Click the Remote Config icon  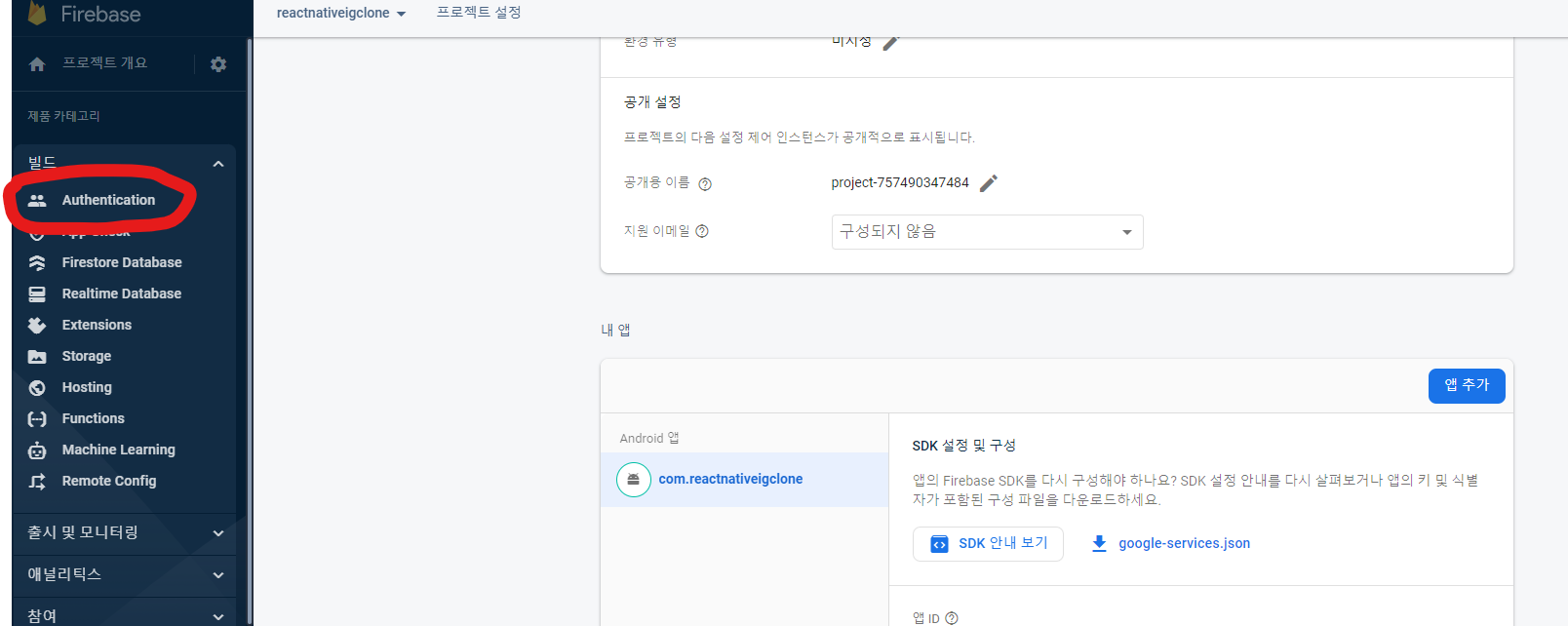click(x=37, y=481)
